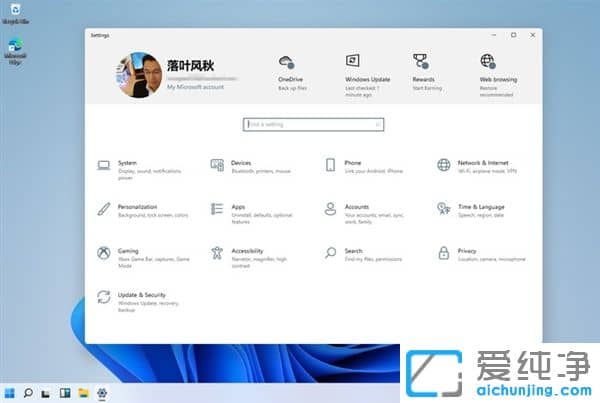
Task: Select the Network & Internet label
Action: point(483,163)
